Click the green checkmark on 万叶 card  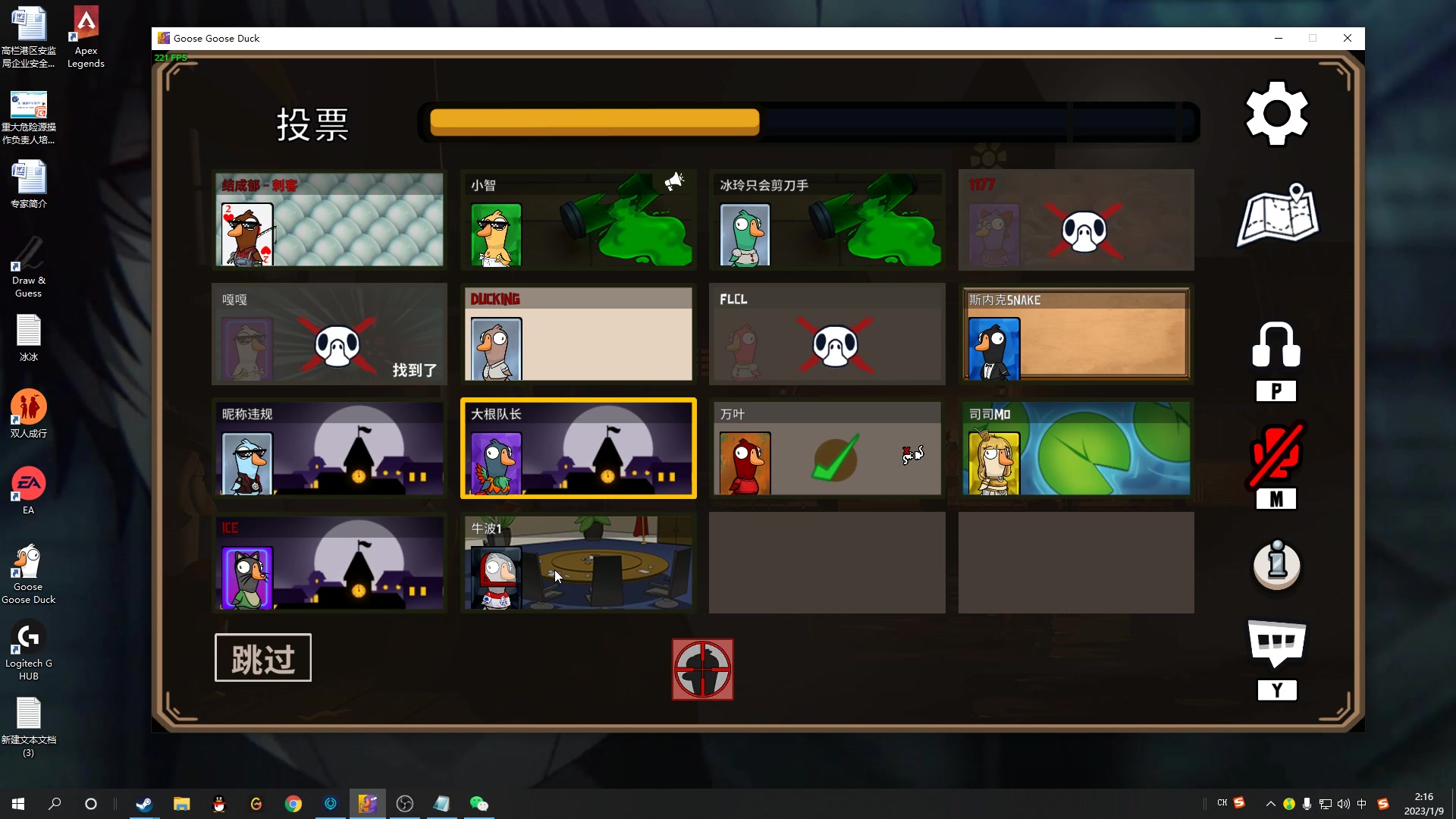836,457
